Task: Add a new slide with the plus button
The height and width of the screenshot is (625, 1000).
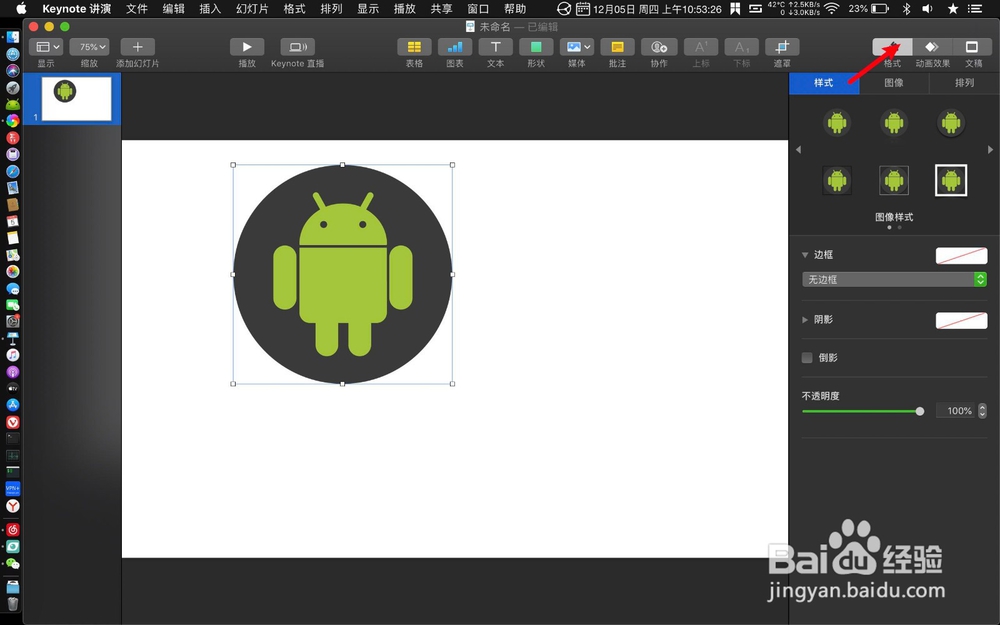Action: 137,47
